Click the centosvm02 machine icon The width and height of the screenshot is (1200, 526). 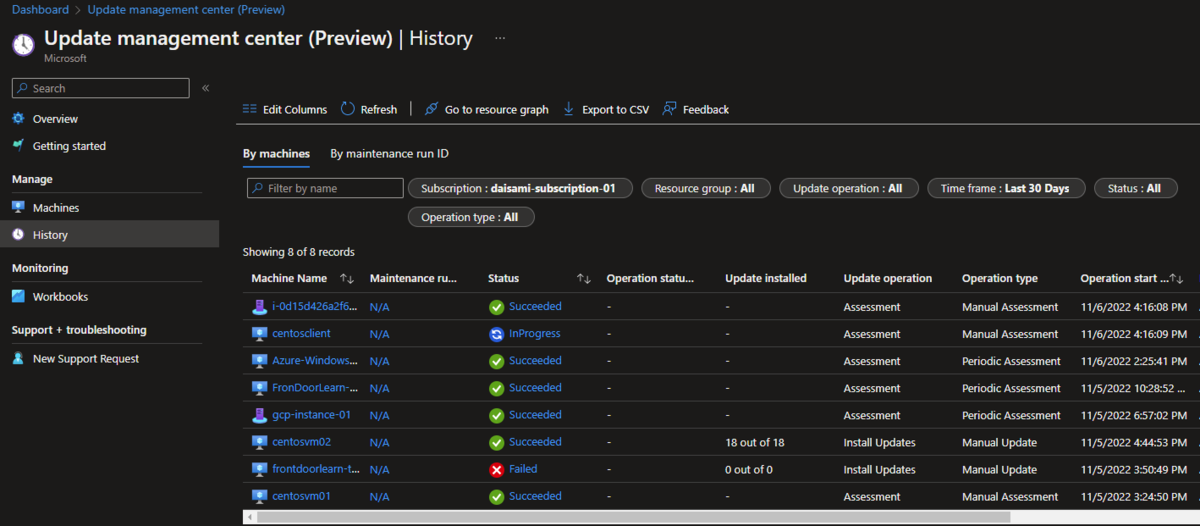[259, 442]
